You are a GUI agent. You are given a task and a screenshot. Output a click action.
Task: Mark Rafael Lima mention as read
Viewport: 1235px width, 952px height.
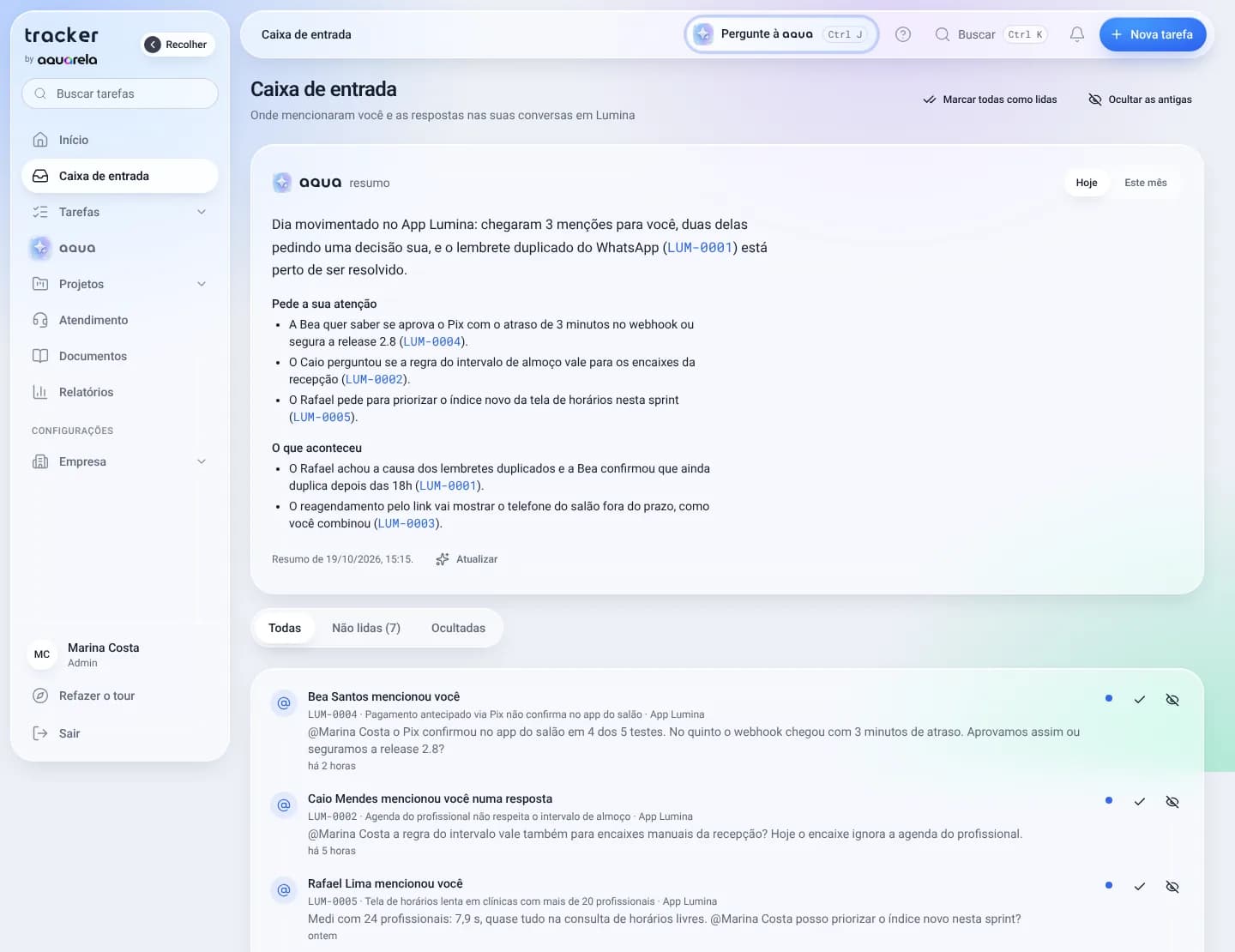click(x=1140, y=887)
